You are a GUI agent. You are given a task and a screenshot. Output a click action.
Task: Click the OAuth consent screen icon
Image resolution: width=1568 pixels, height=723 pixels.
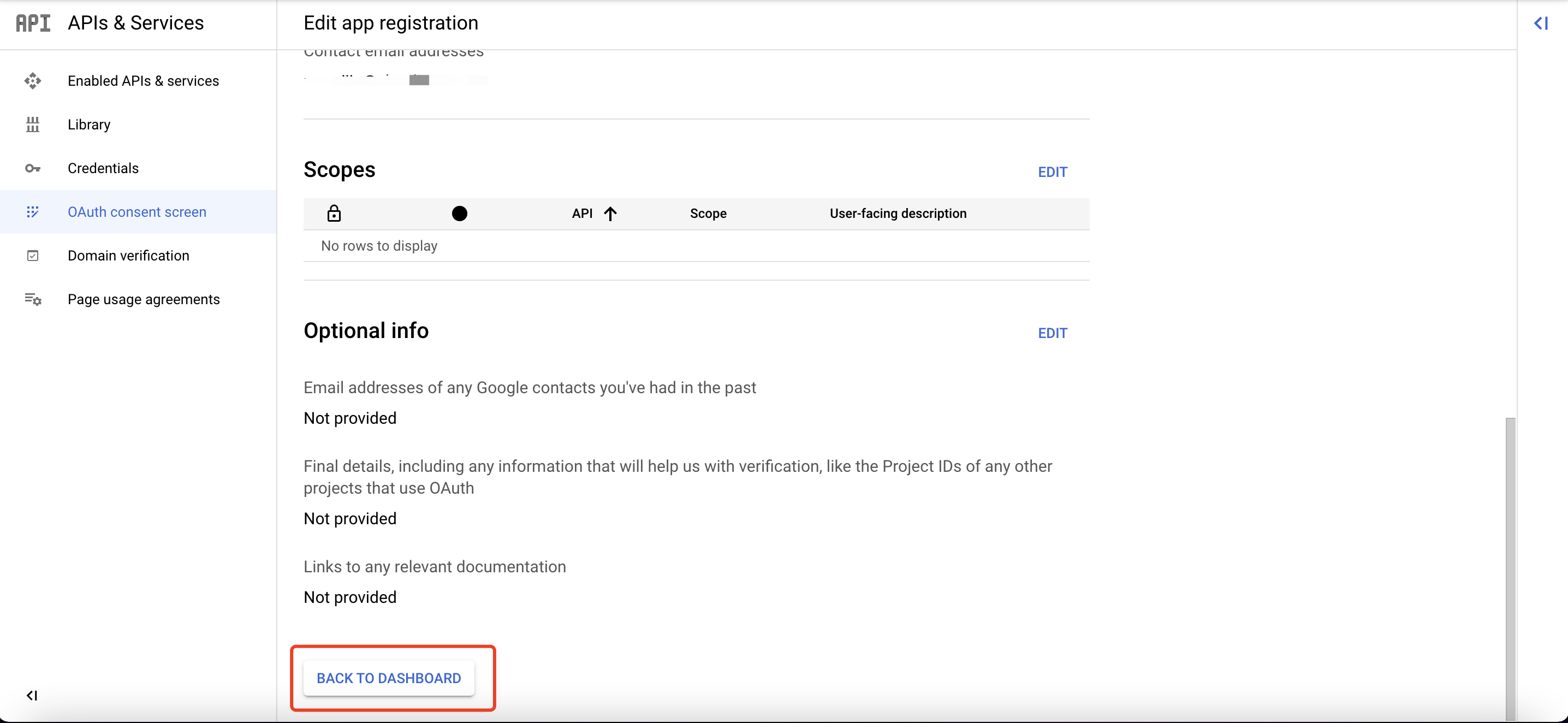click(33, 212)
